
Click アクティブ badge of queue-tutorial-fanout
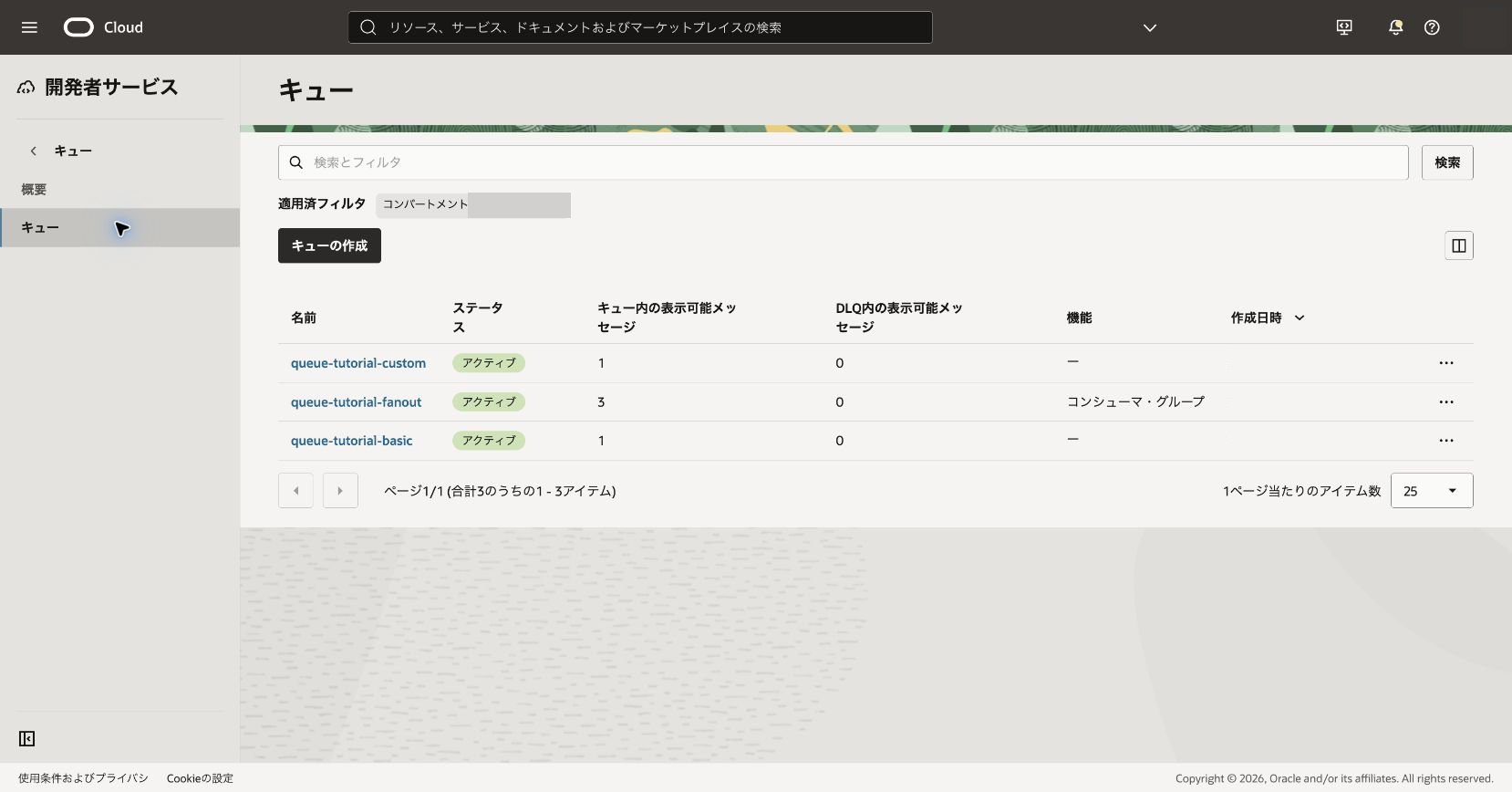pyautogui.click(x=489, y=402)
